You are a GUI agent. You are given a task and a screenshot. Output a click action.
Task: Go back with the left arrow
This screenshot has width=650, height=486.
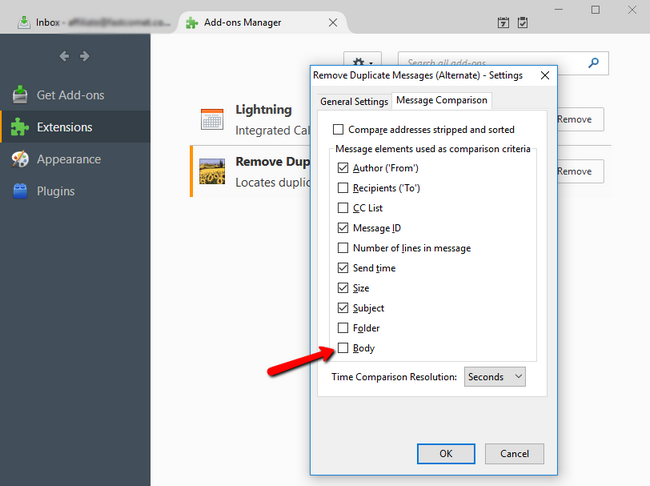point(64,56)
